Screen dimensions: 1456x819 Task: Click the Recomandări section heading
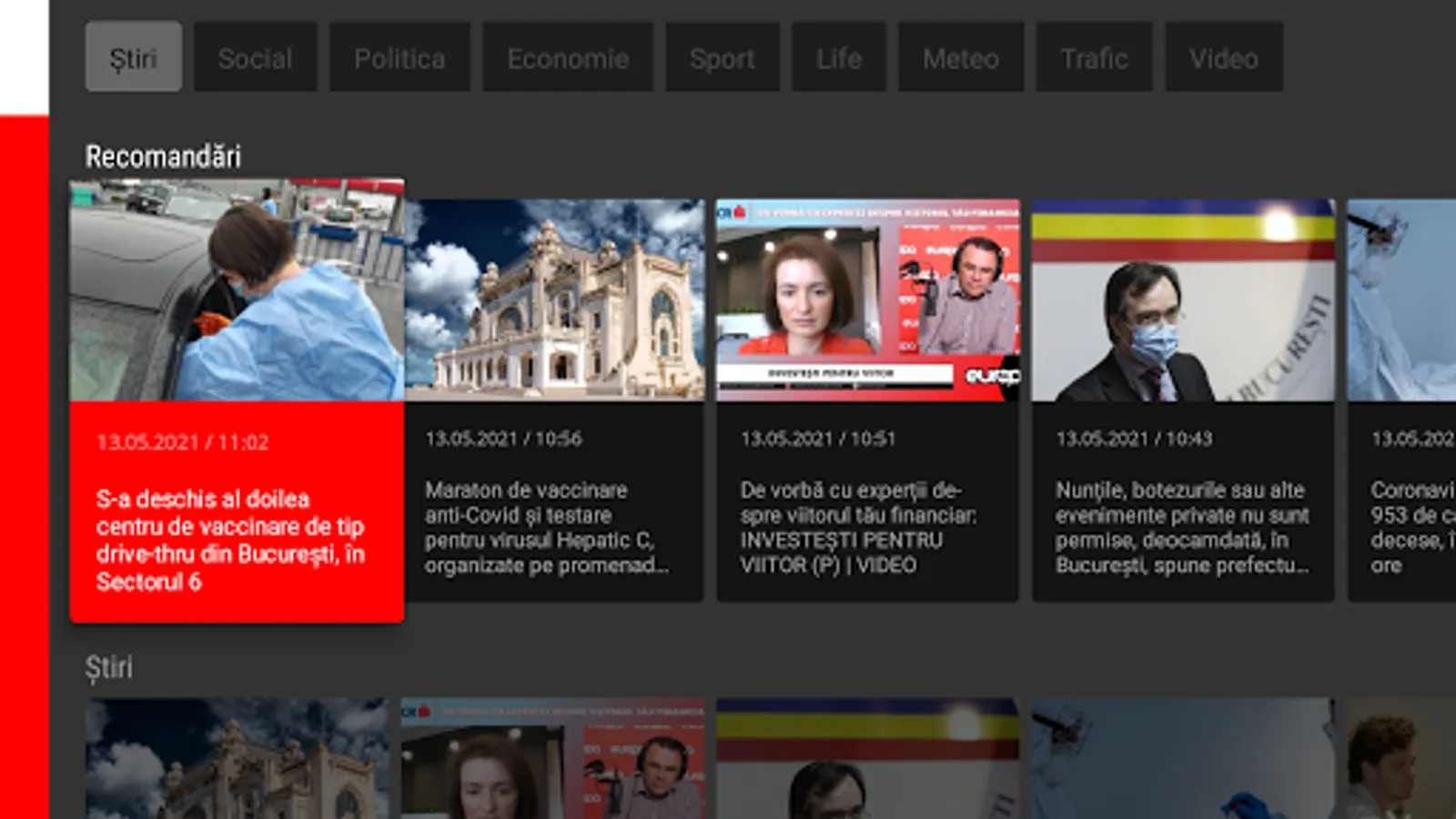163,157
